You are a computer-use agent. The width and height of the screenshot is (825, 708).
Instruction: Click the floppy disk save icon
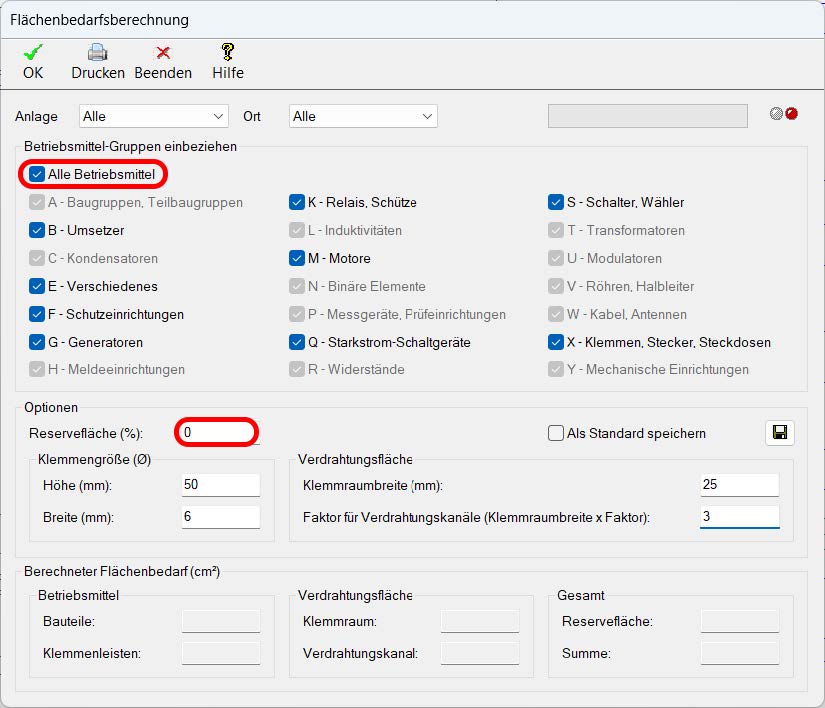pos(780,433)
